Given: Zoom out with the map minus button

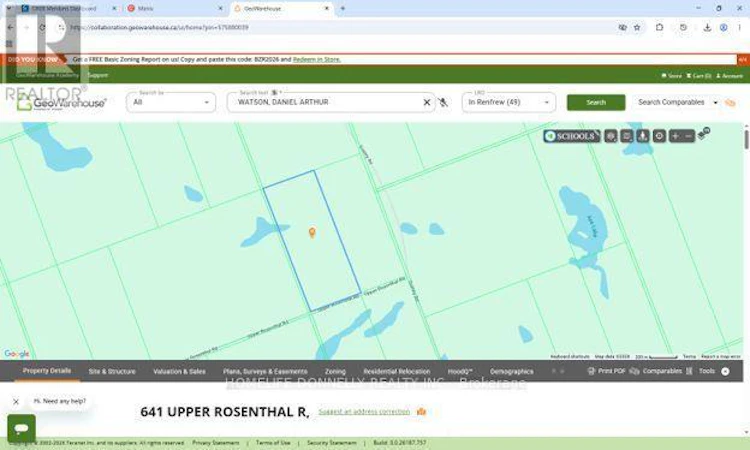Looking at the screenshot, I should (x=688, y=136).
